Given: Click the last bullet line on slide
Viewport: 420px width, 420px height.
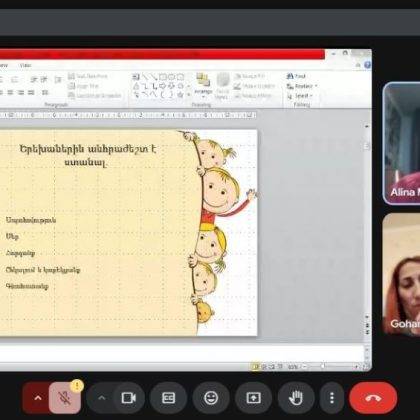Looking at the screenshot, I should click(x=27, y=286).
